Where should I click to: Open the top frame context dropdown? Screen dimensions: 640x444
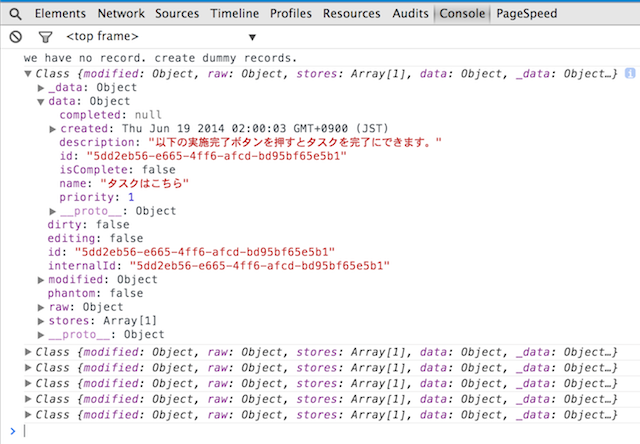pyautogui.click(x=160, y=36)
